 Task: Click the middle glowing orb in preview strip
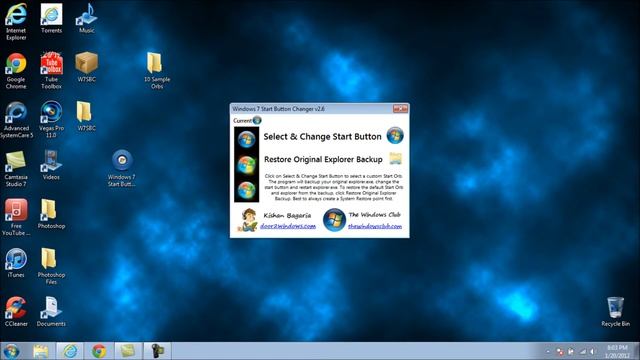click(247, 164)
